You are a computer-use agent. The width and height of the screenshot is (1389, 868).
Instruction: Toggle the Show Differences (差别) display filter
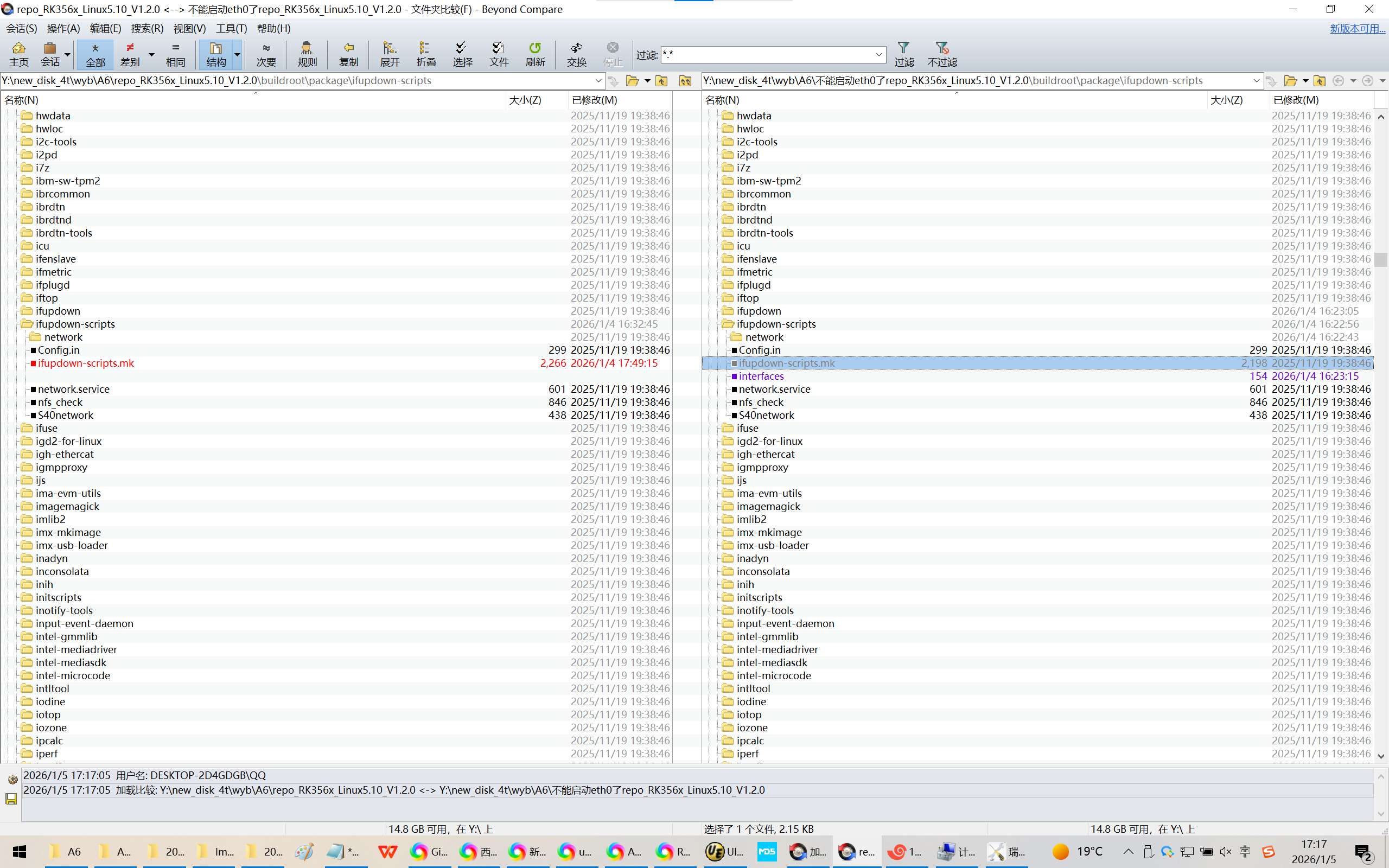(130, 54)
